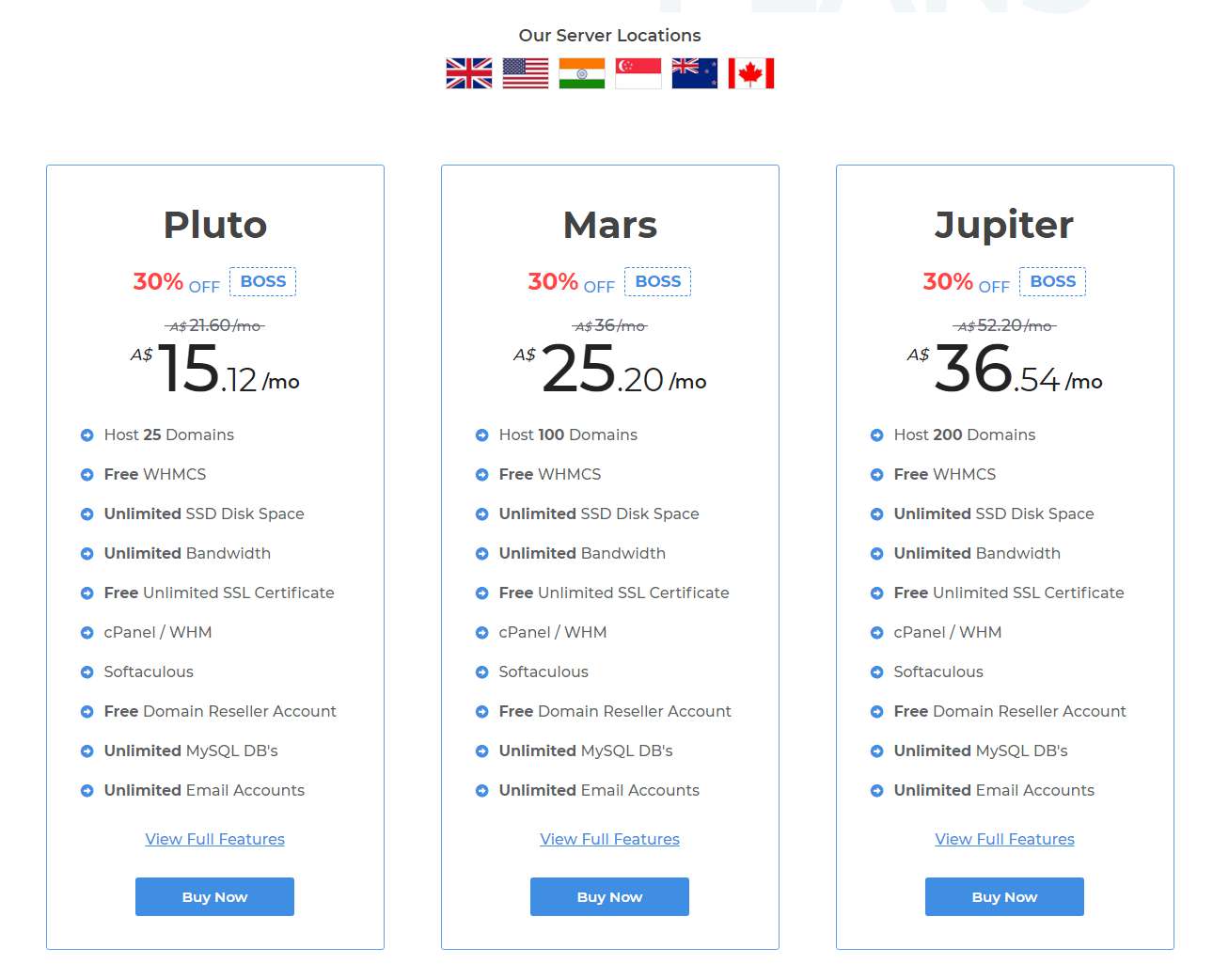Click Buy Now under Jupiter
The width and height of the screenshot is (1213, 980).
(1004, 896)
